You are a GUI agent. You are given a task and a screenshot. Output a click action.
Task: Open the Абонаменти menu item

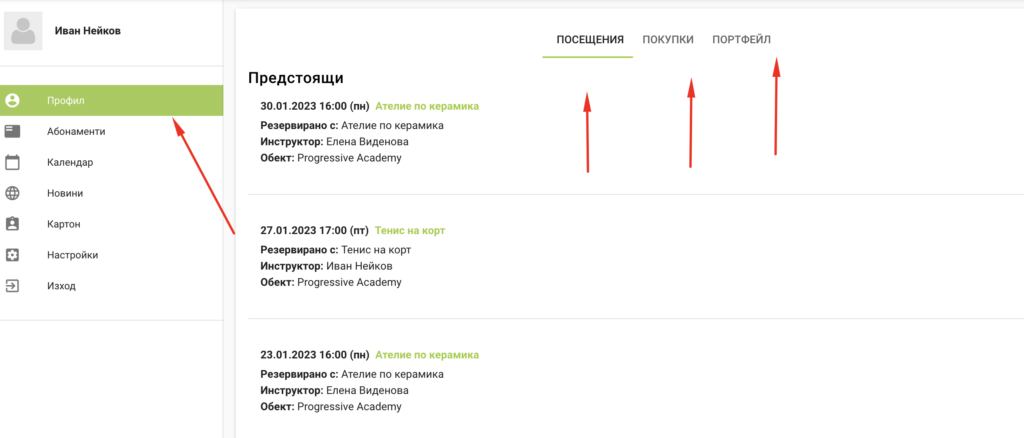coord(112,131)
